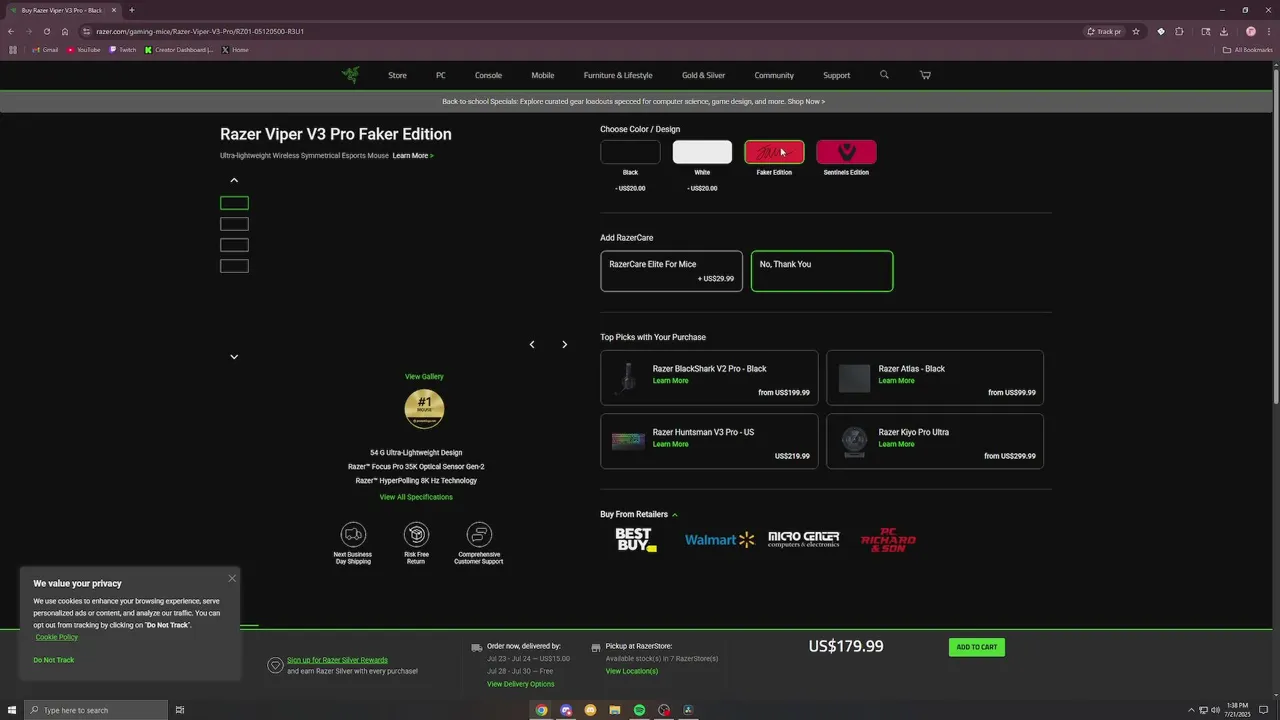1280x720 pixels.
Task: Click the #1 Mouse gold badge
Action: [x=424, y=409]
